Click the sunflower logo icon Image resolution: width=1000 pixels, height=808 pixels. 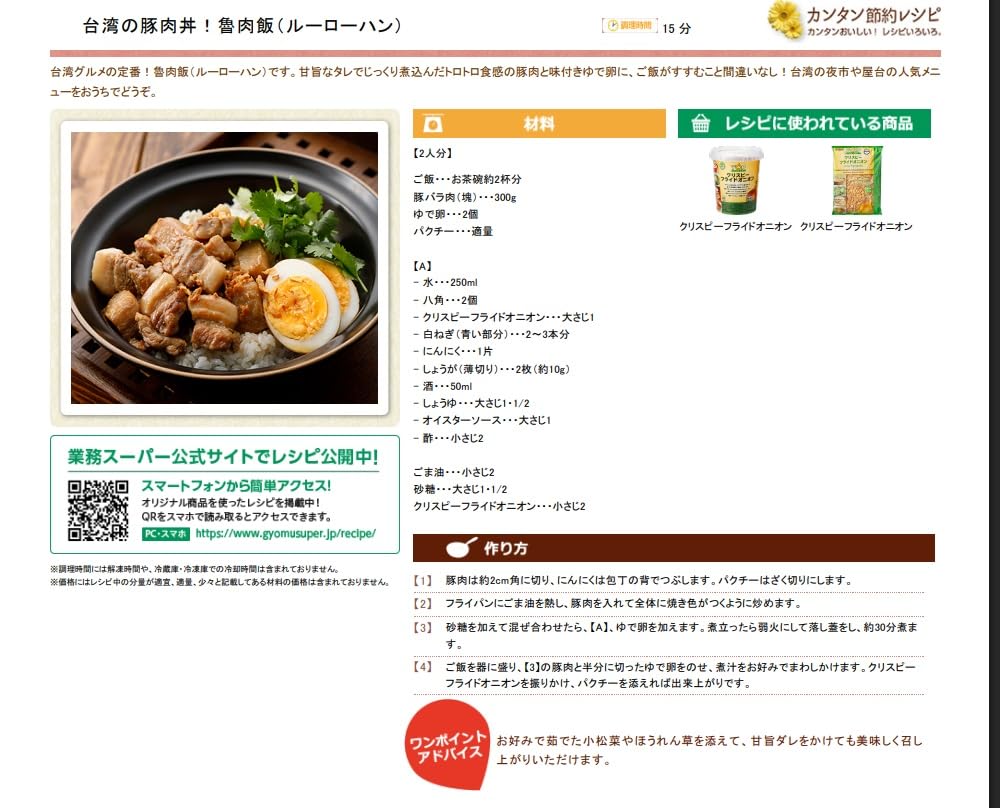tap(784, 20)
